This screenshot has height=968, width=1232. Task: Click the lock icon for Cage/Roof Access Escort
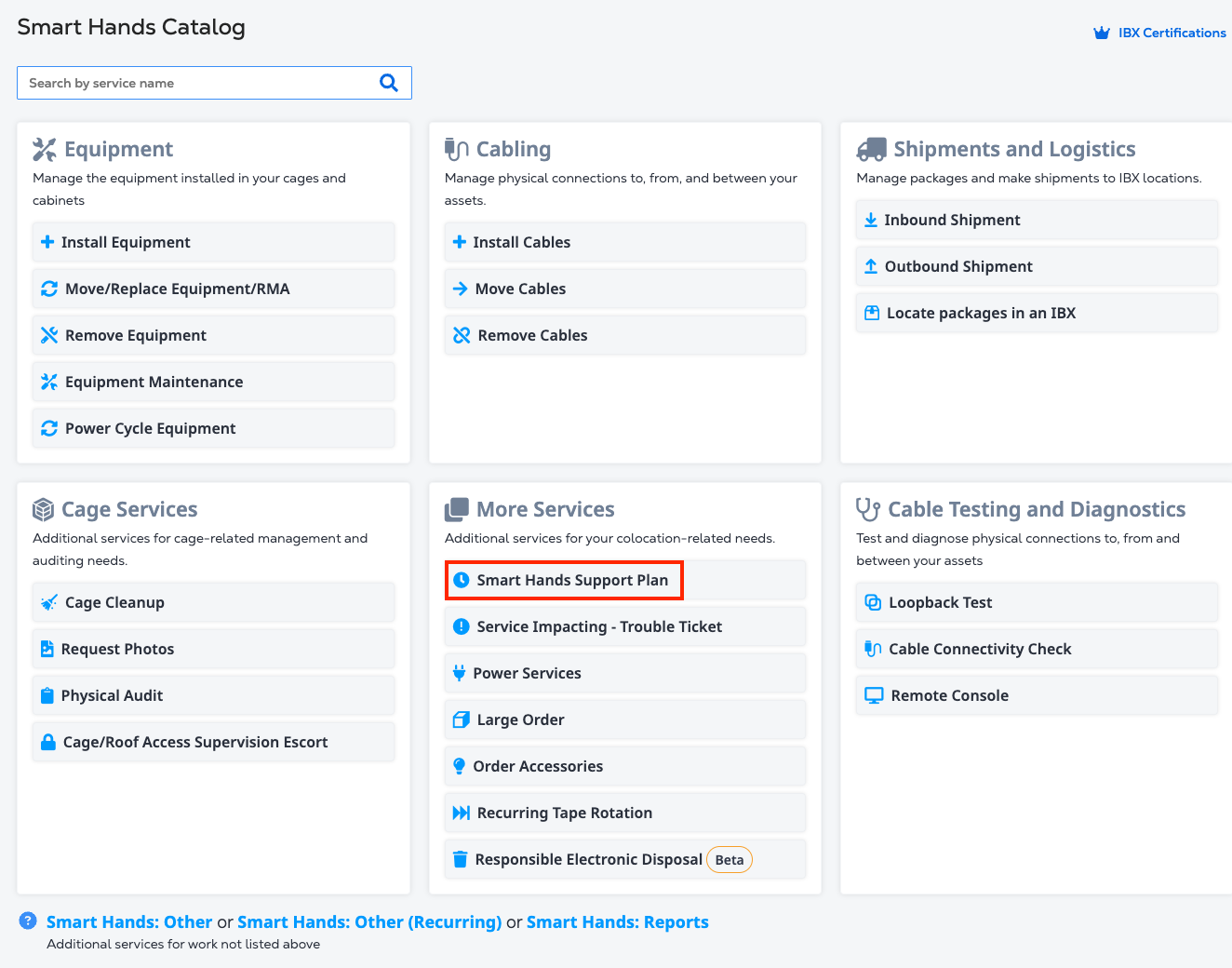pyautogui.click(x=48, y=742)
